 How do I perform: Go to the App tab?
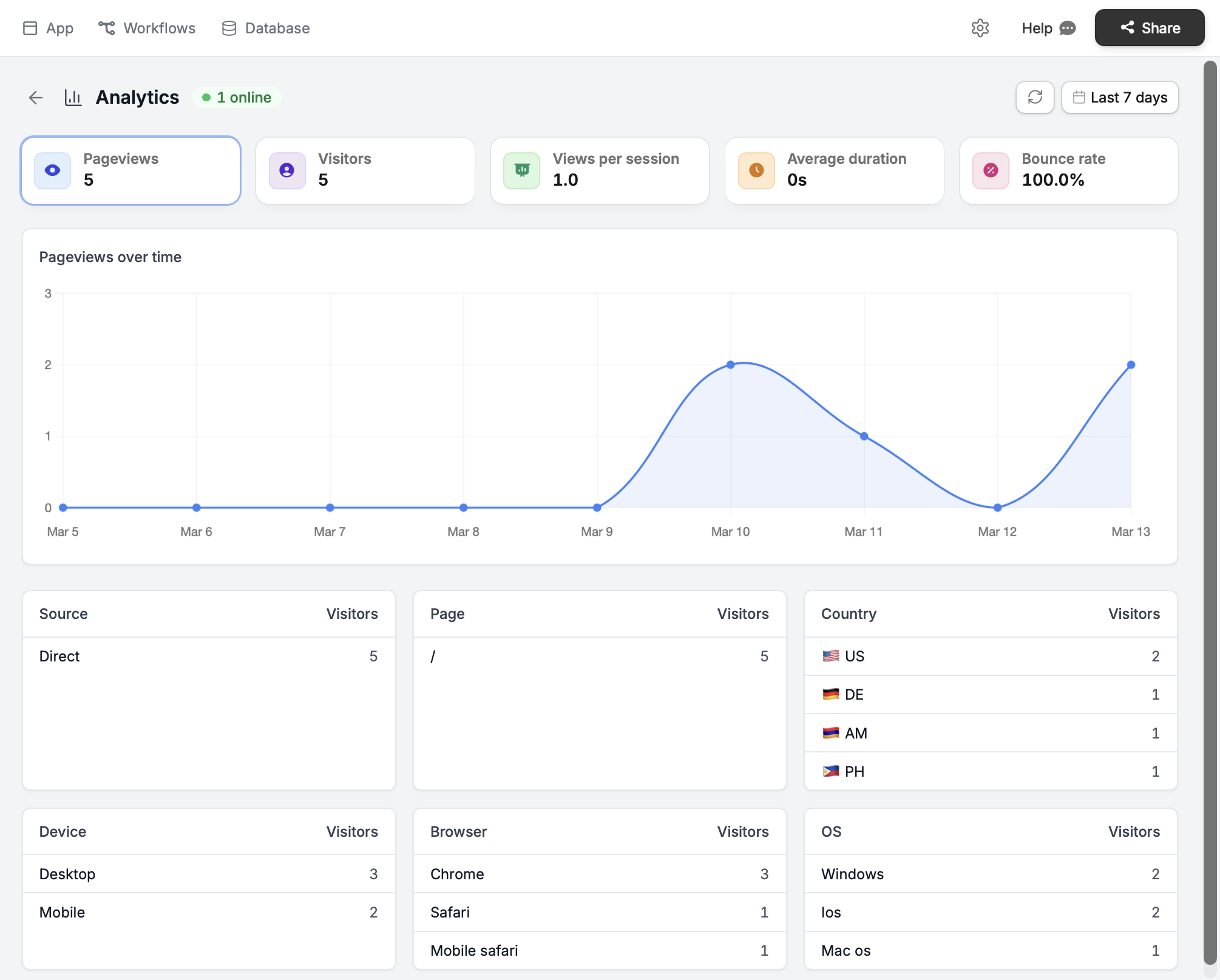[48, 28]
